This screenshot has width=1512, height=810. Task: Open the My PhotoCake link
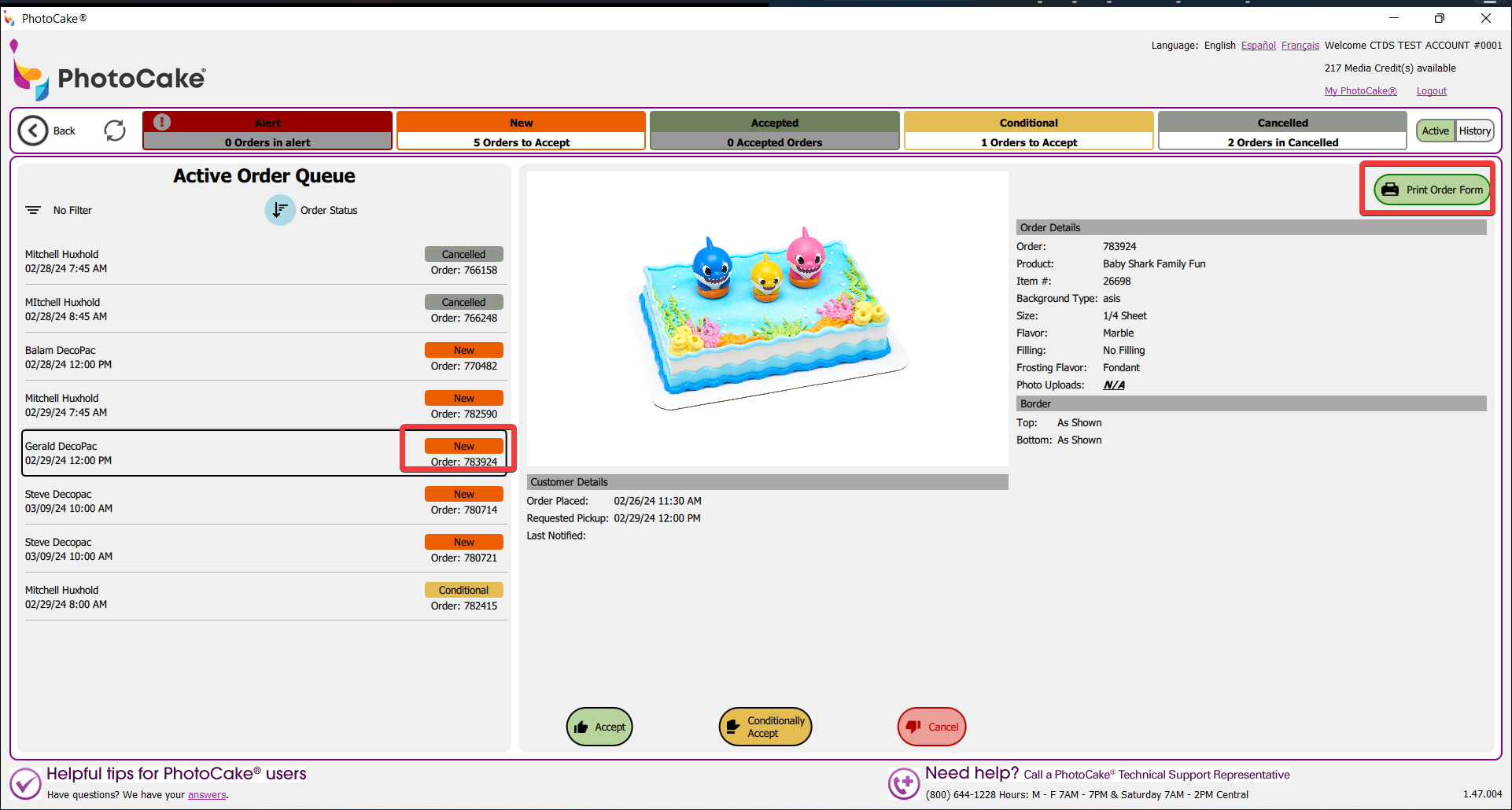click(1360, 91)
